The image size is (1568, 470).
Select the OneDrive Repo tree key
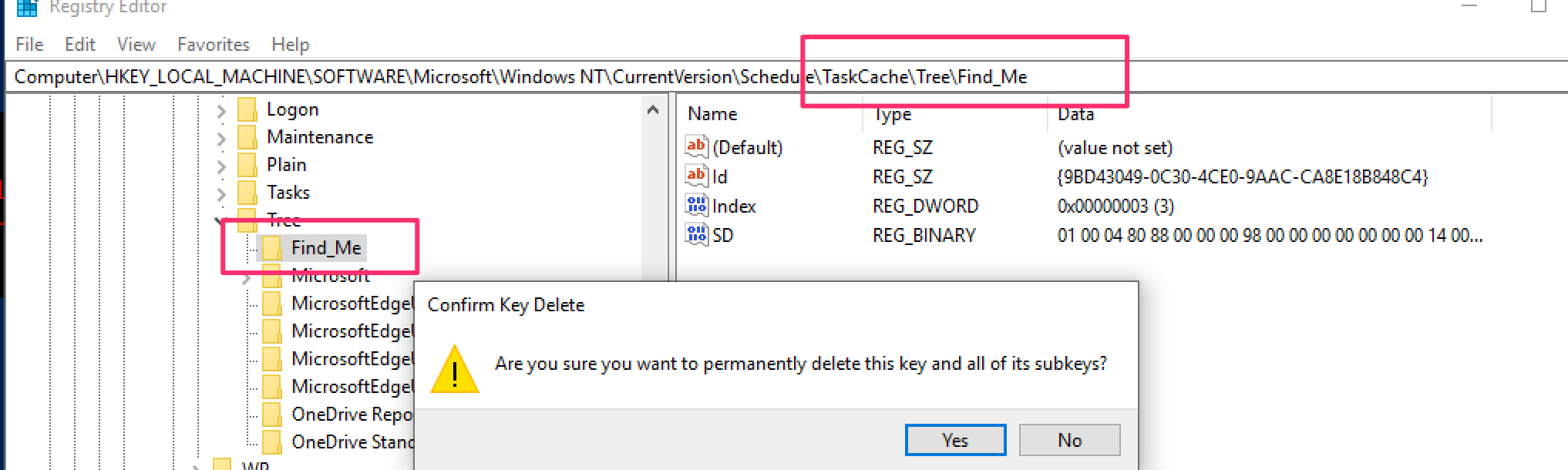(352, 415)
